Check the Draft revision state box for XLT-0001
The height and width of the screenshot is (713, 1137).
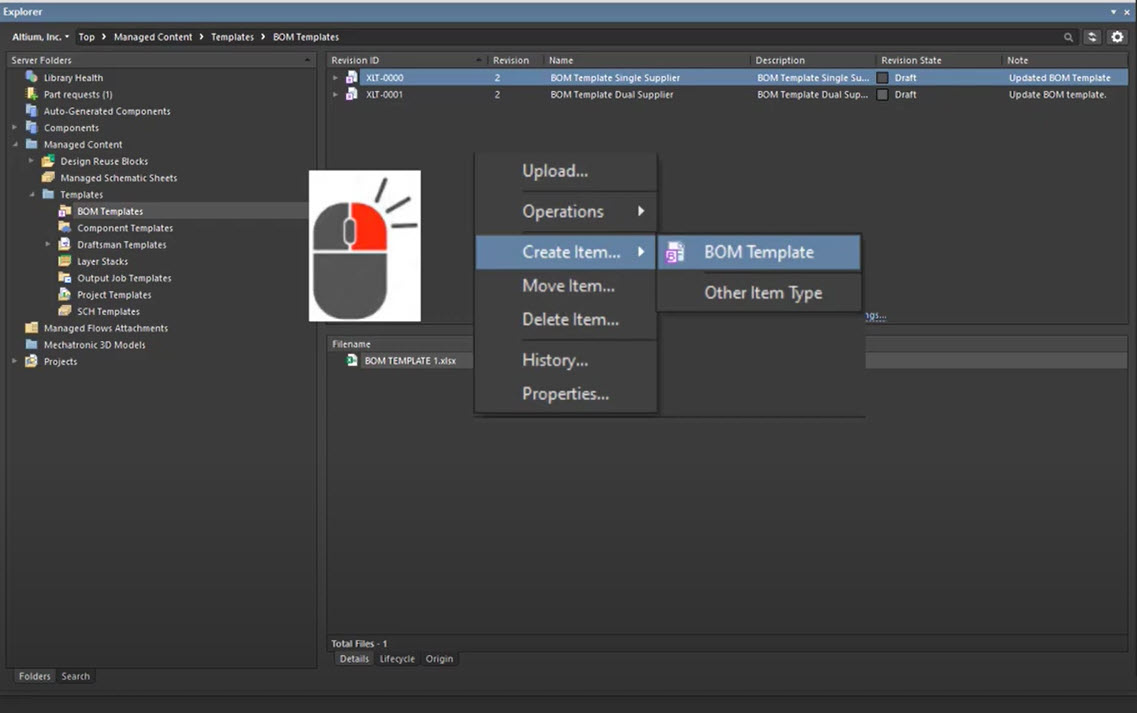click(x=884, y=94)
